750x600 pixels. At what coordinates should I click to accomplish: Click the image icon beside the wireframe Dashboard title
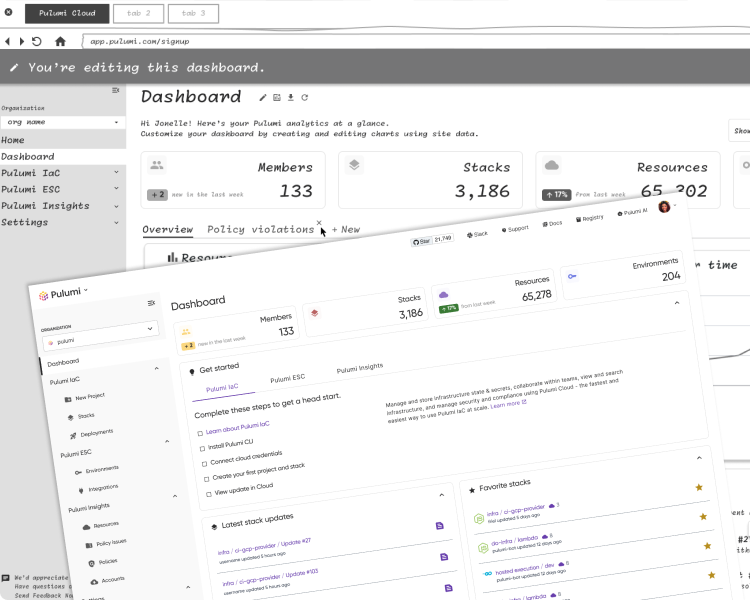(x=276, y=98)
